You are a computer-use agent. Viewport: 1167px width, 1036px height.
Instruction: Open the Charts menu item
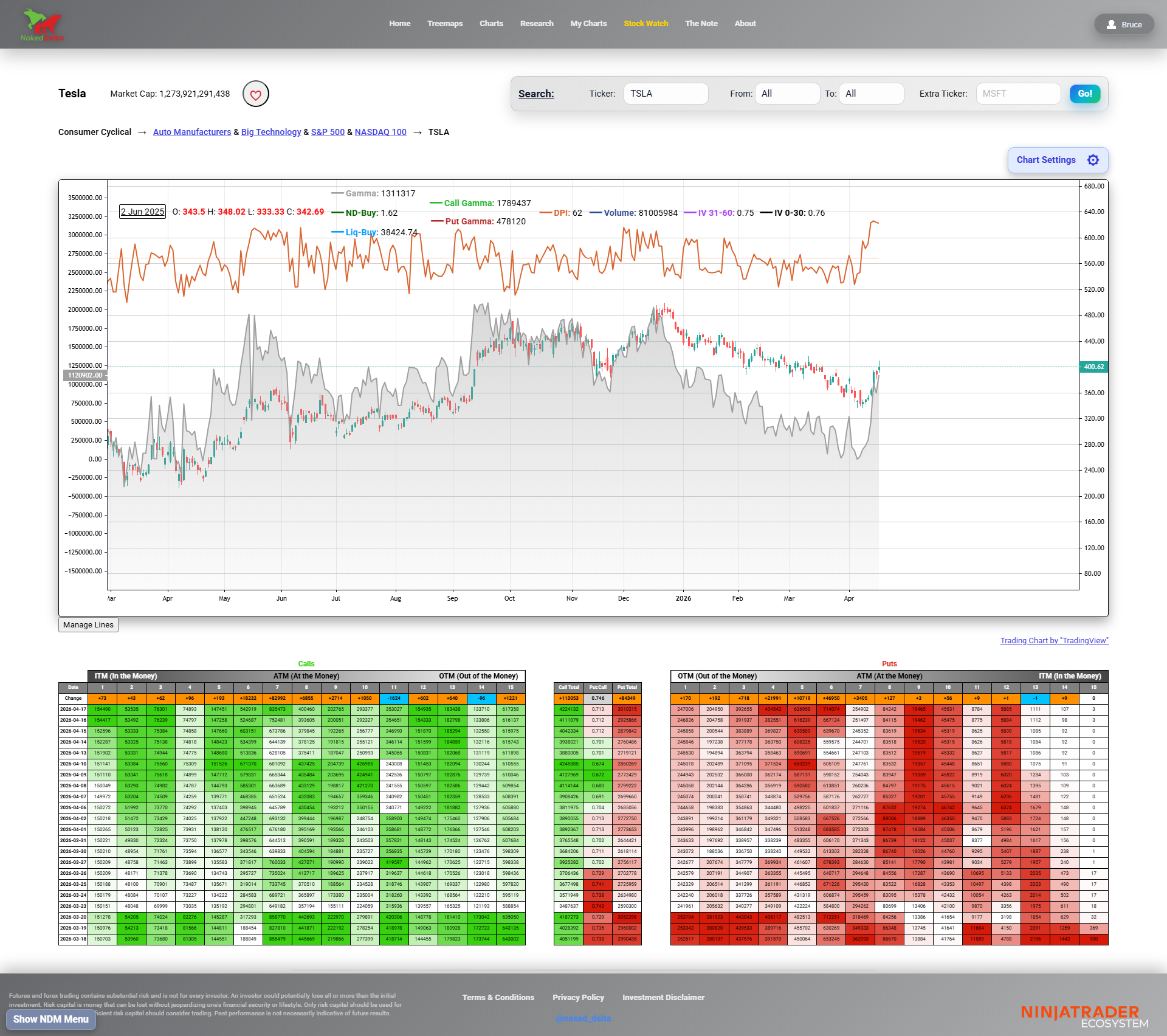pos(491,24)
